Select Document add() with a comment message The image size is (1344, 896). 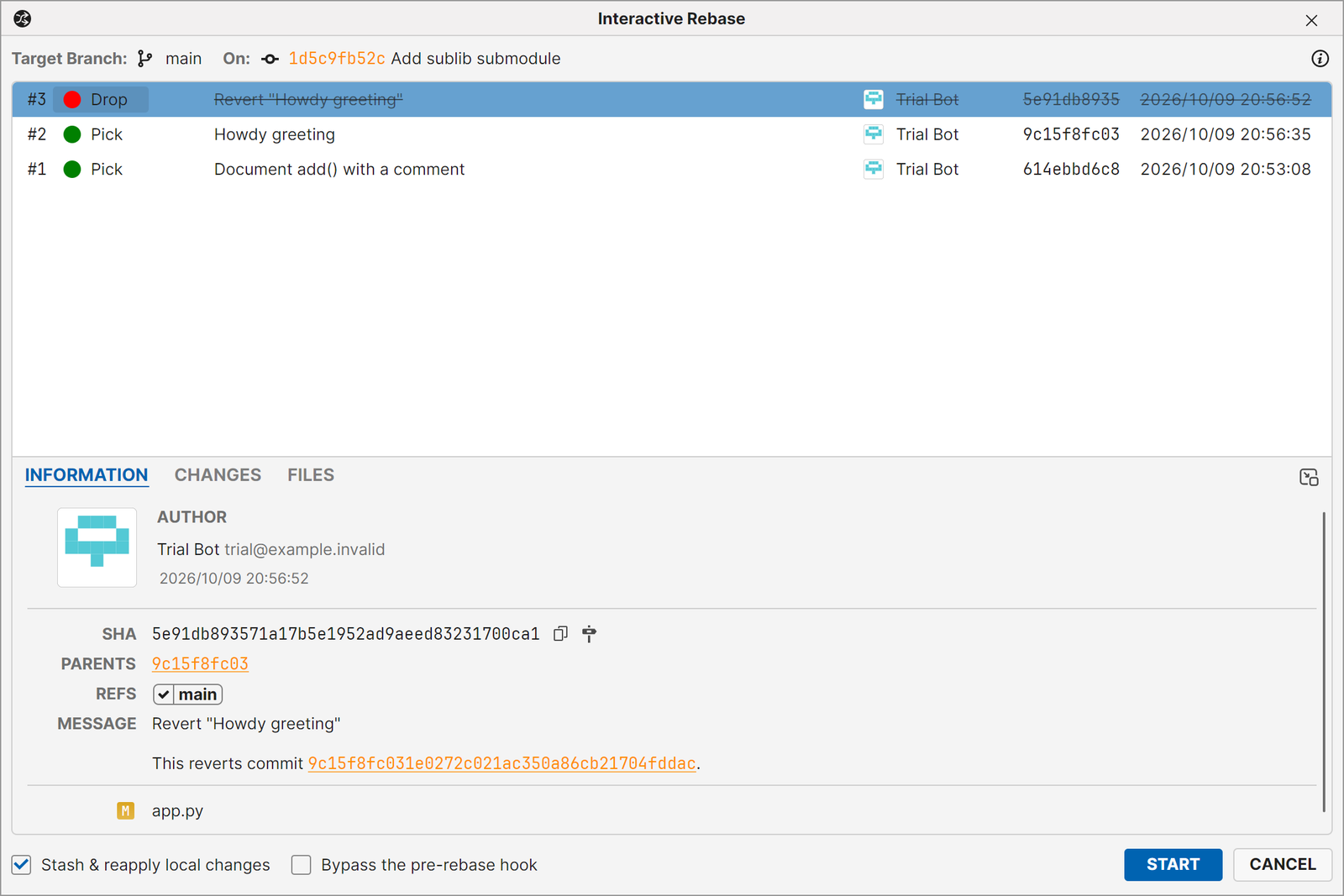point(339,170)
